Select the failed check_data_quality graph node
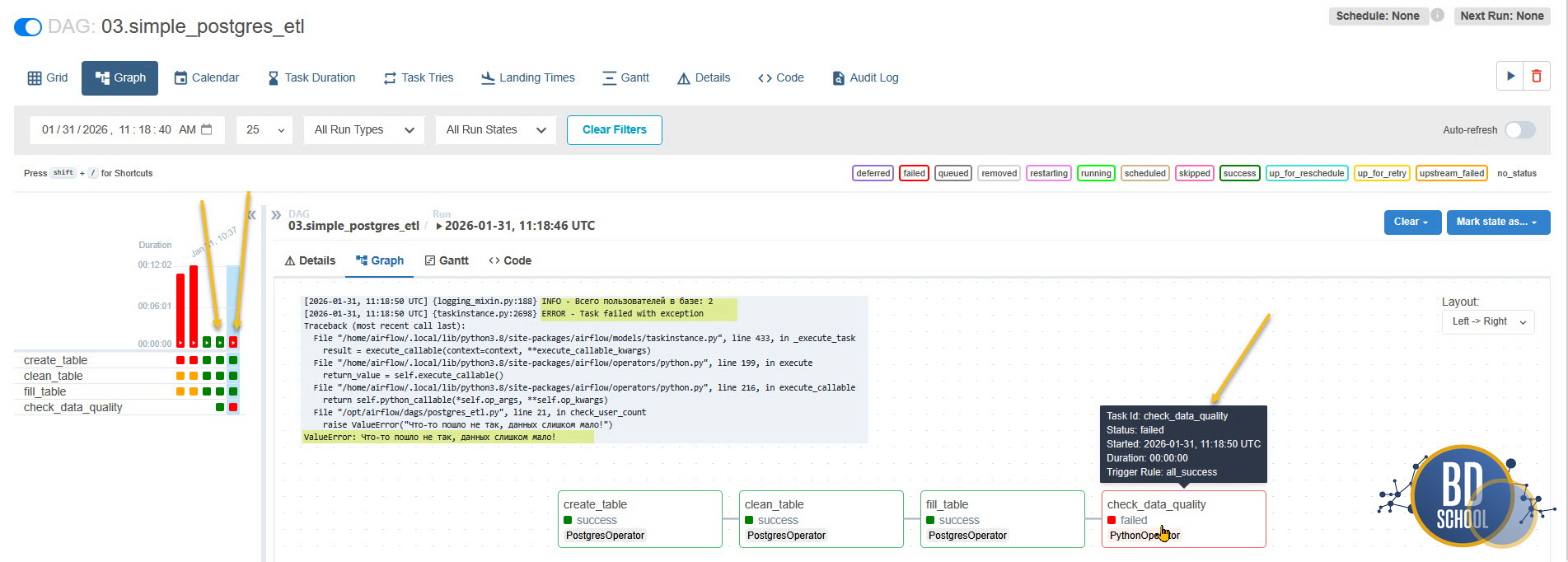The image size is (1568, 562). (x=1184, y=519)
